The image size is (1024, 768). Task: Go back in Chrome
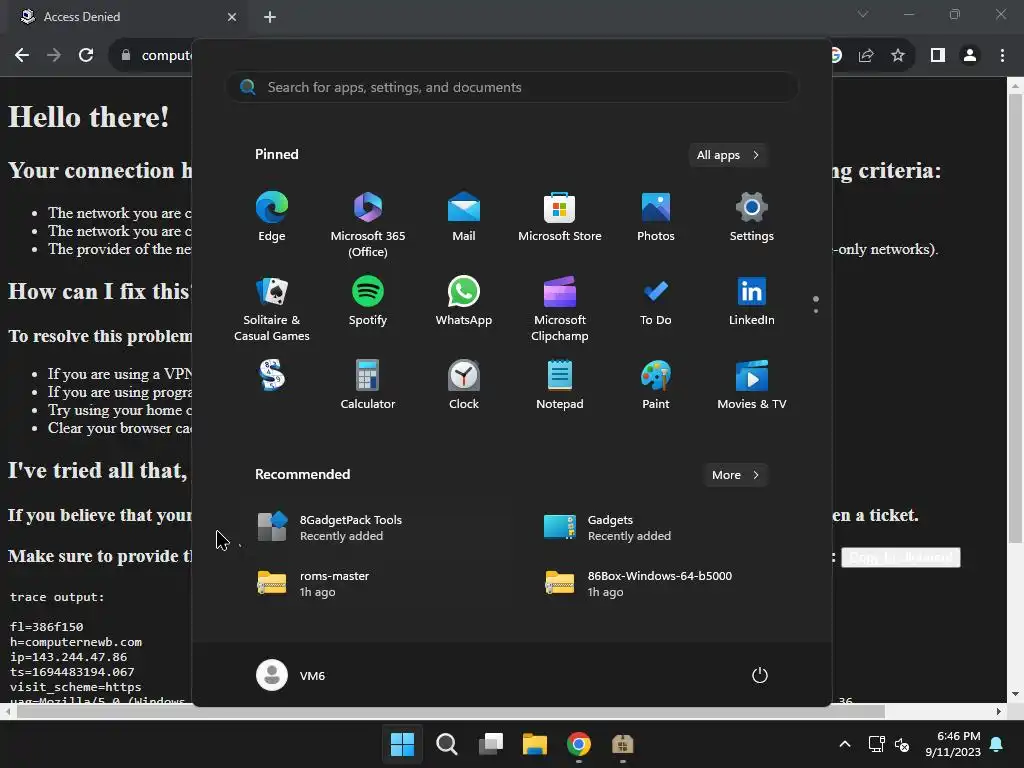(22, 55)
